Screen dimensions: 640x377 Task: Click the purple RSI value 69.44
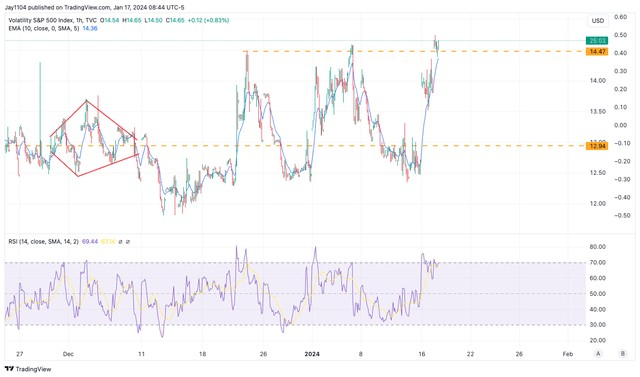pyautogui.click(x=90, y=242)
